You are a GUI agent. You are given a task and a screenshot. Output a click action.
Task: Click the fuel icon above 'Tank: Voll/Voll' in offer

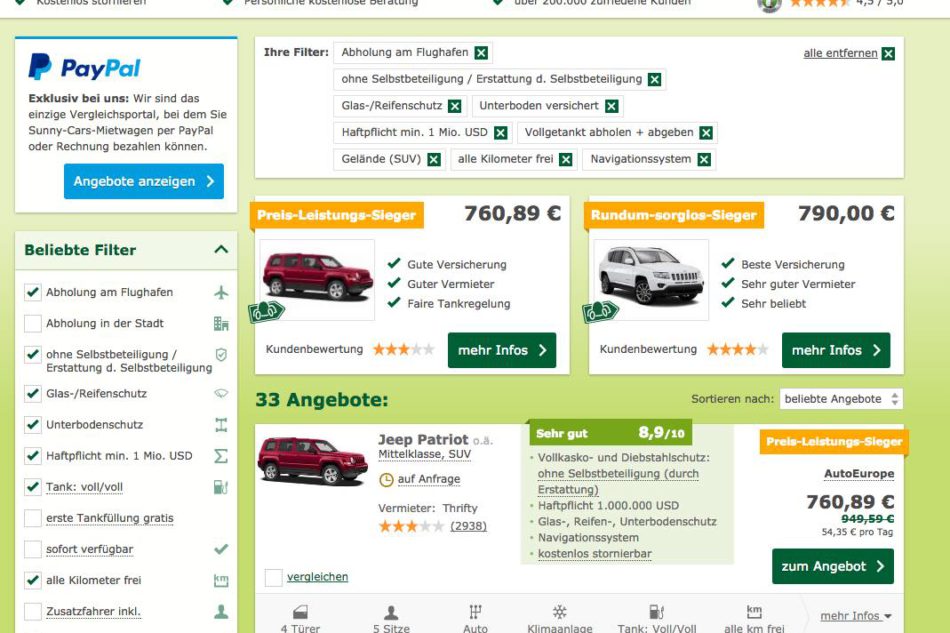tap(657, 612)
